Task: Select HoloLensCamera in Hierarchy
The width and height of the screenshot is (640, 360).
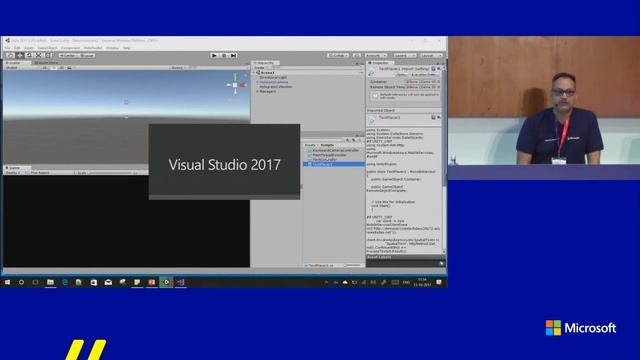Action: tap(273, 82)
